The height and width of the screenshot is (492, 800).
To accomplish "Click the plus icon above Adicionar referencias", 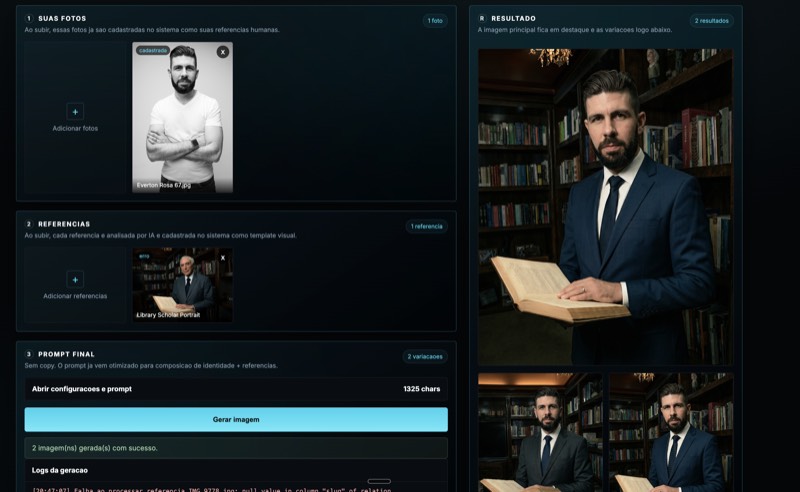I will 75,279.
